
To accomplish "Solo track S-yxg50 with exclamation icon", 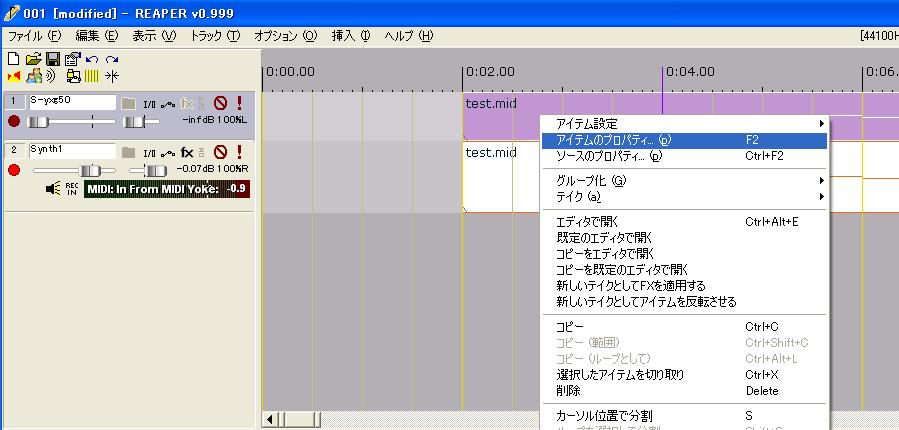I will click(x=239, y=103).
